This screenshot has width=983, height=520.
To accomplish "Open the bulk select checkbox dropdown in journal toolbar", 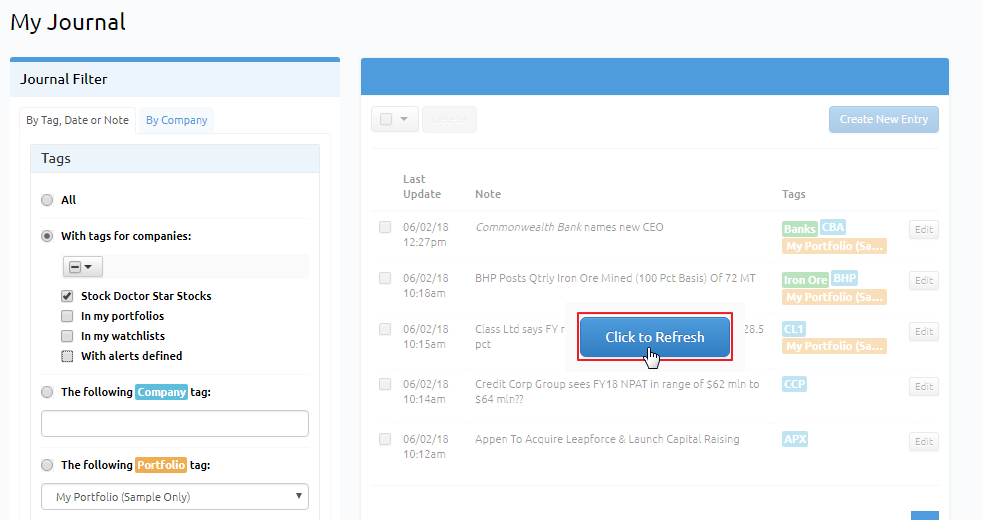I will [x=394, y=119].
